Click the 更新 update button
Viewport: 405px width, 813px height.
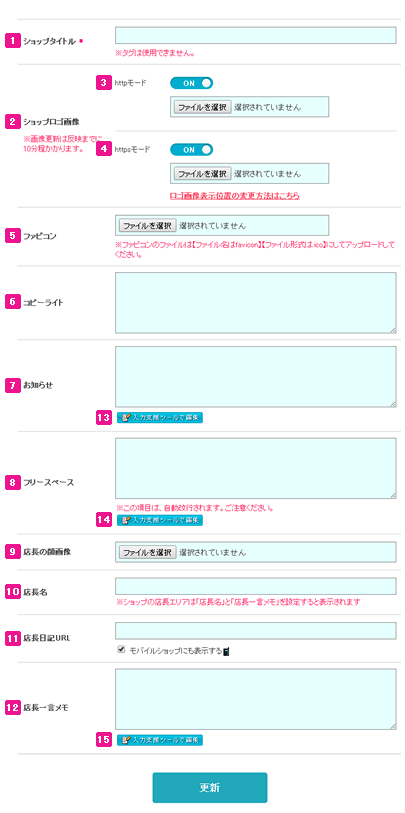pyautogui.click(x=210, y=788)
